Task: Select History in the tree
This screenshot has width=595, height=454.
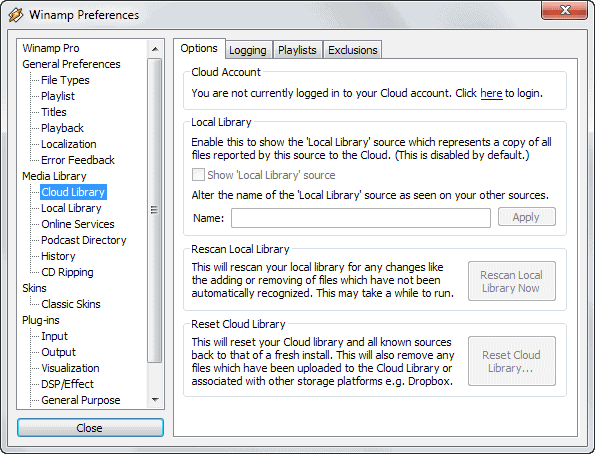Action: 58,256
